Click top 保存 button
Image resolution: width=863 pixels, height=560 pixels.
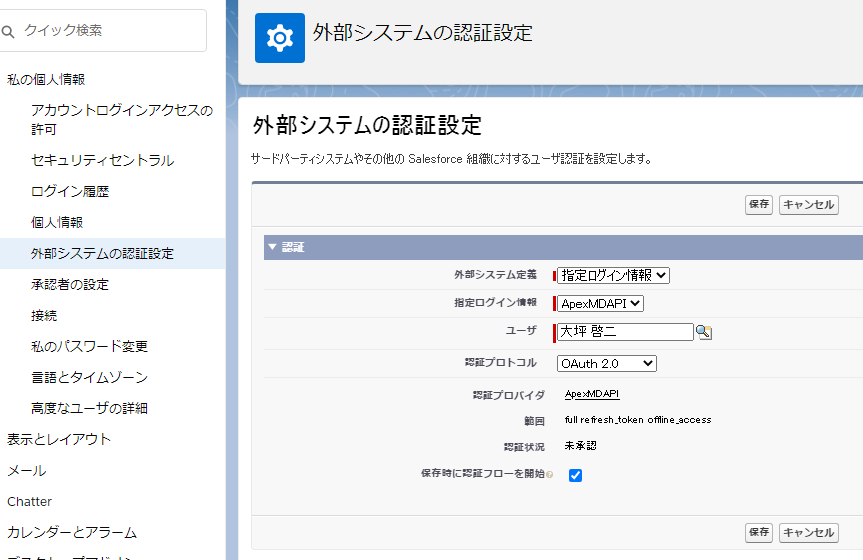758,204
